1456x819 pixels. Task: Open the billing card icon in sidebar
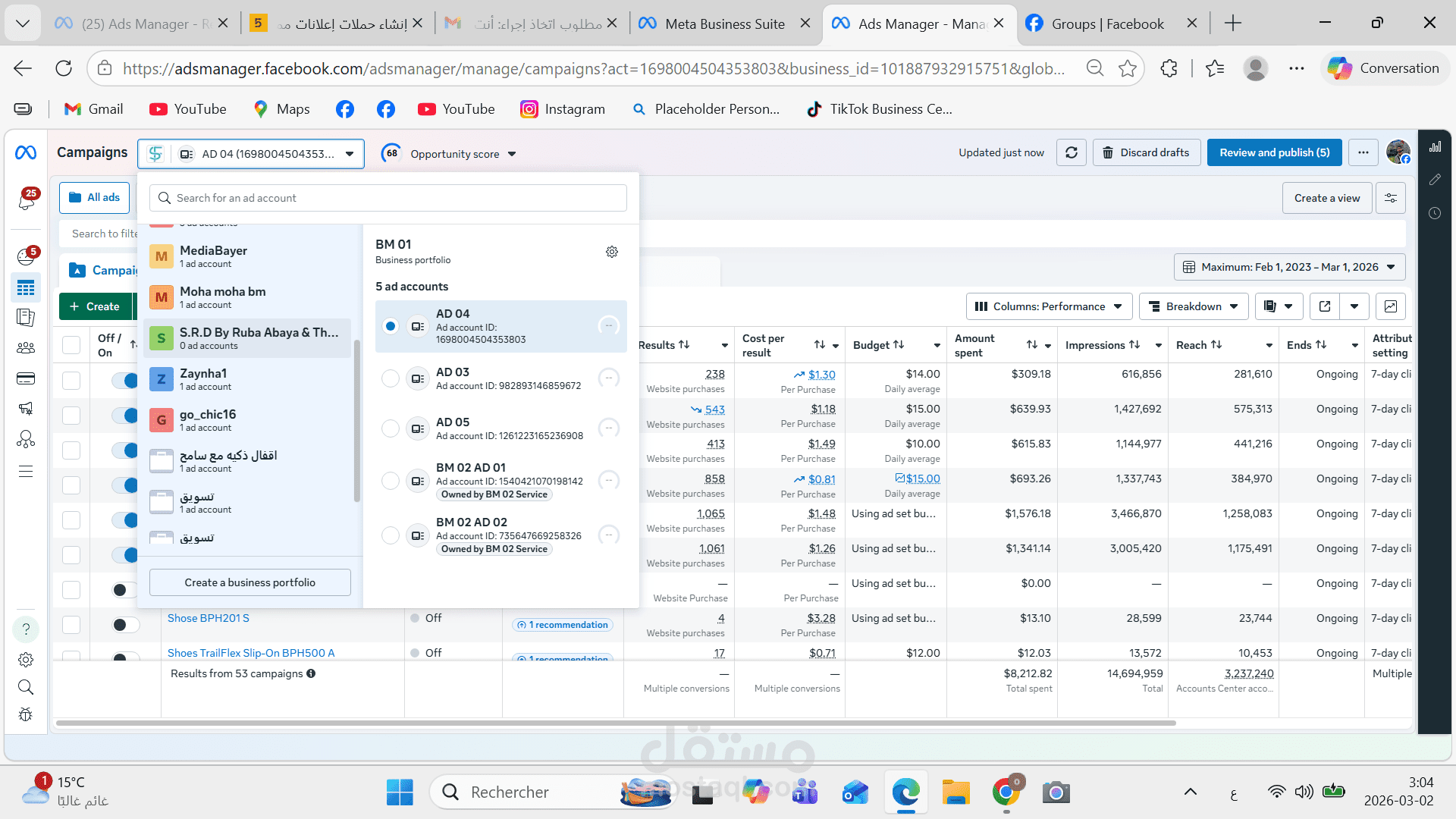(26, 378)
